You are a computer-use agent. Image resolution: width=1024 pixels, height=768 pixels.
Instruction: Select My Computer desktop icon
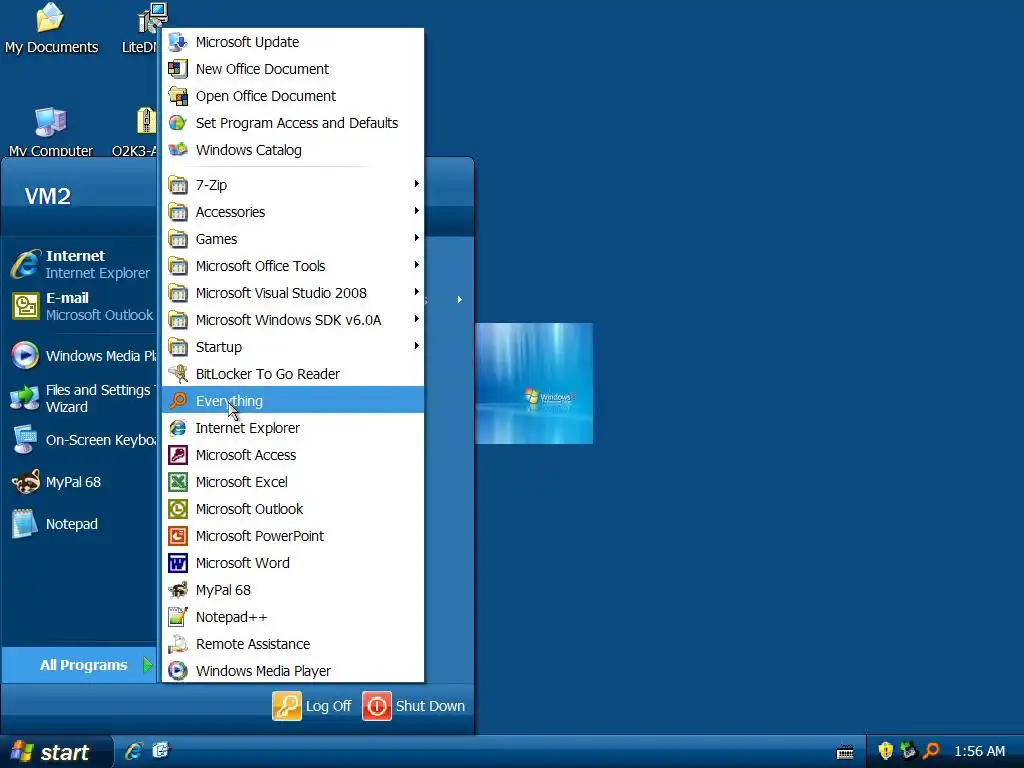click(x=51, y=132)
